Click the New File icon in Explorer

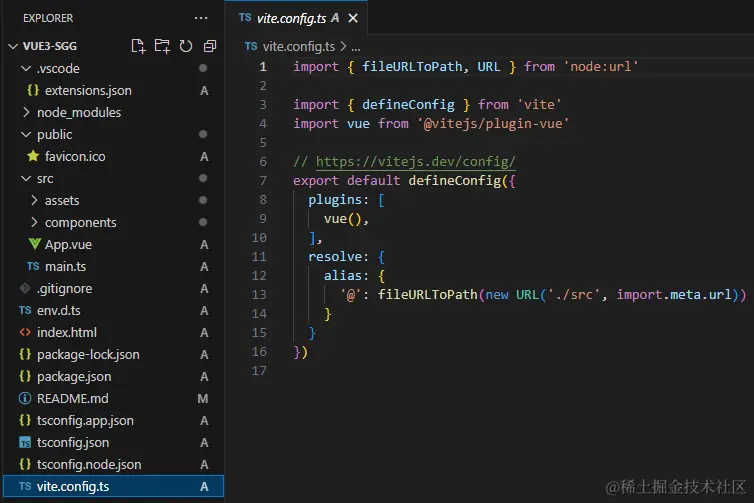138,46
